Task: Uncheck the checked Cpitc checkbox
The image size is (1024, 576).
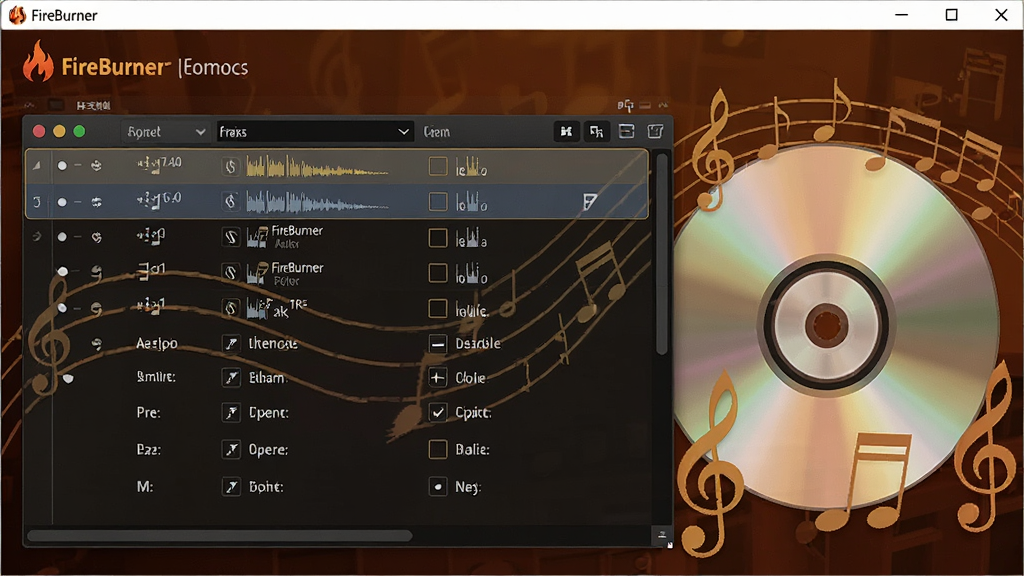Action: pos(438,412)
